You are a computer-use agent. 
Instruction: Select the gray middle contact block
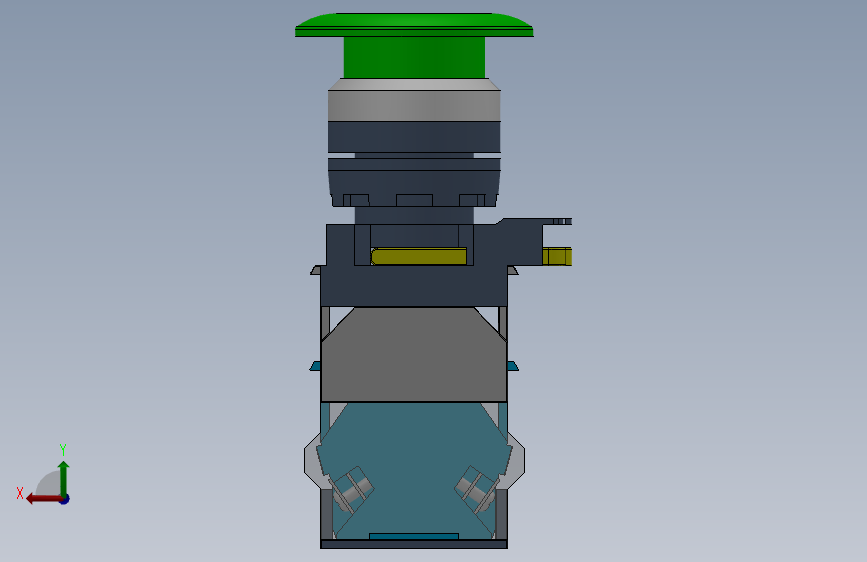click(414, 355)
